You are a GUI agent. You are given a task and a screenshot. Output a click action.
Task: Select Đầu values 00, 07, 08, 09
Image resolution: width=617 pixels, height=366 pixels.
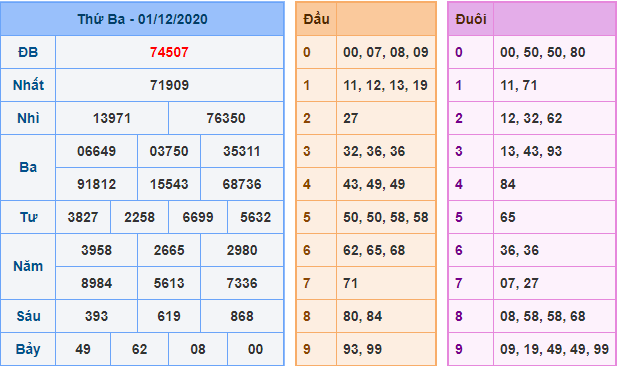386,52
